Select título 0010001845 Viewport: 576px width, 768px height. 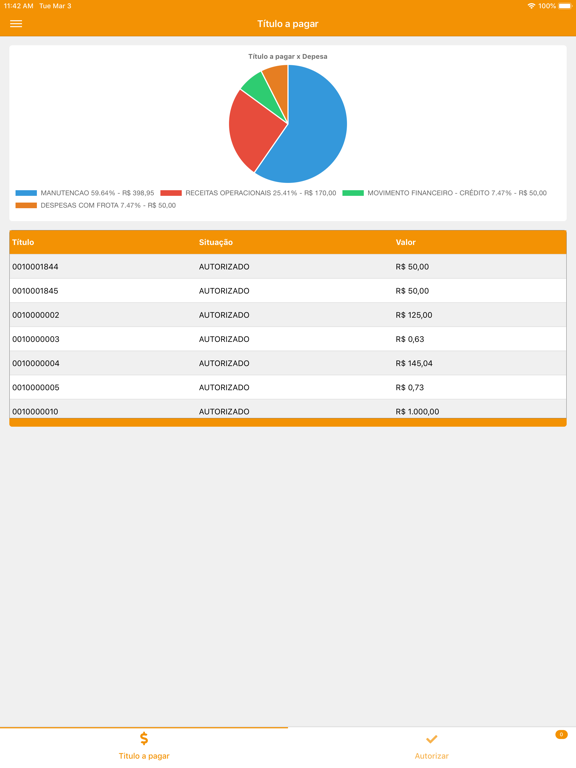(35, 290)
